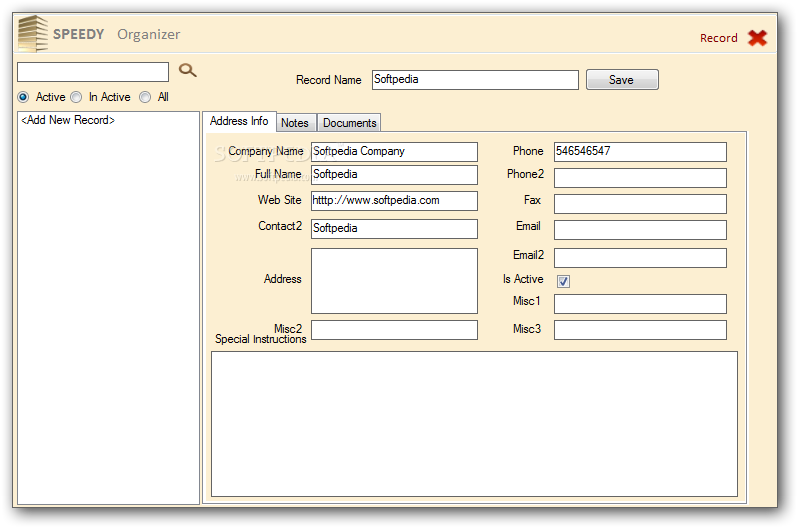The width and height of the screenshot is (798, 528).
Task: Click the Web Site field
Action: point(394,201)
